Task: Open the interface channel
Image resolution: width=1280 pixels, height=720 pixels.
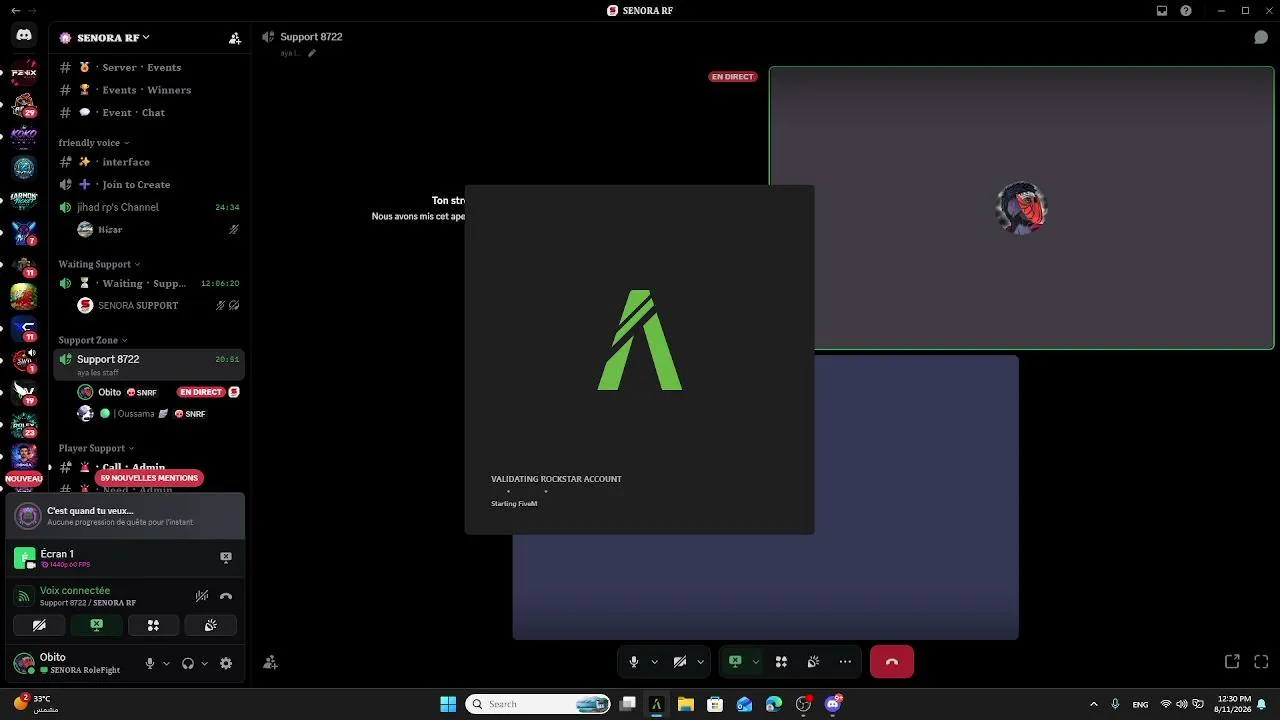Action: 149,162
